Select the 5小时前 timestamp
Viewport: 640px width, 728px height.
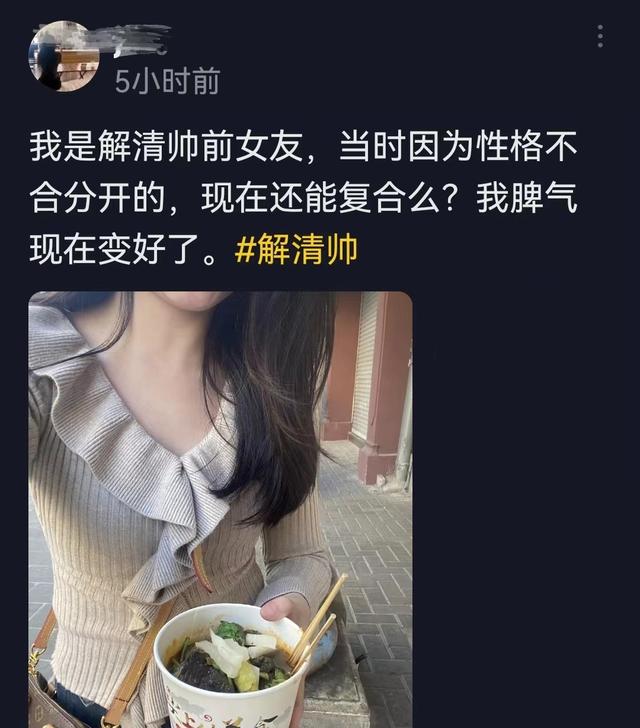click(167, 82)
